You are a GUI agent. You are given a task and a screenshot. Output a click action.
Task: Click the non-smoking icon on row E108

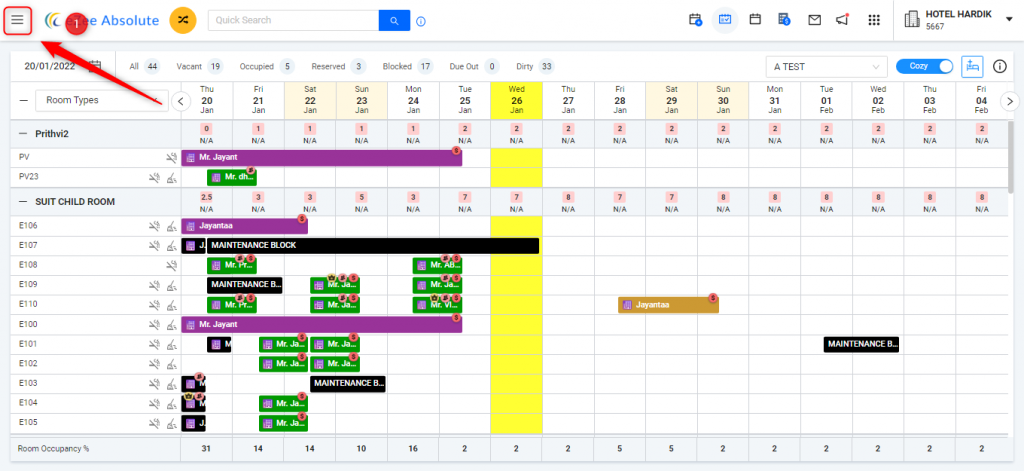tap(171, 265)
